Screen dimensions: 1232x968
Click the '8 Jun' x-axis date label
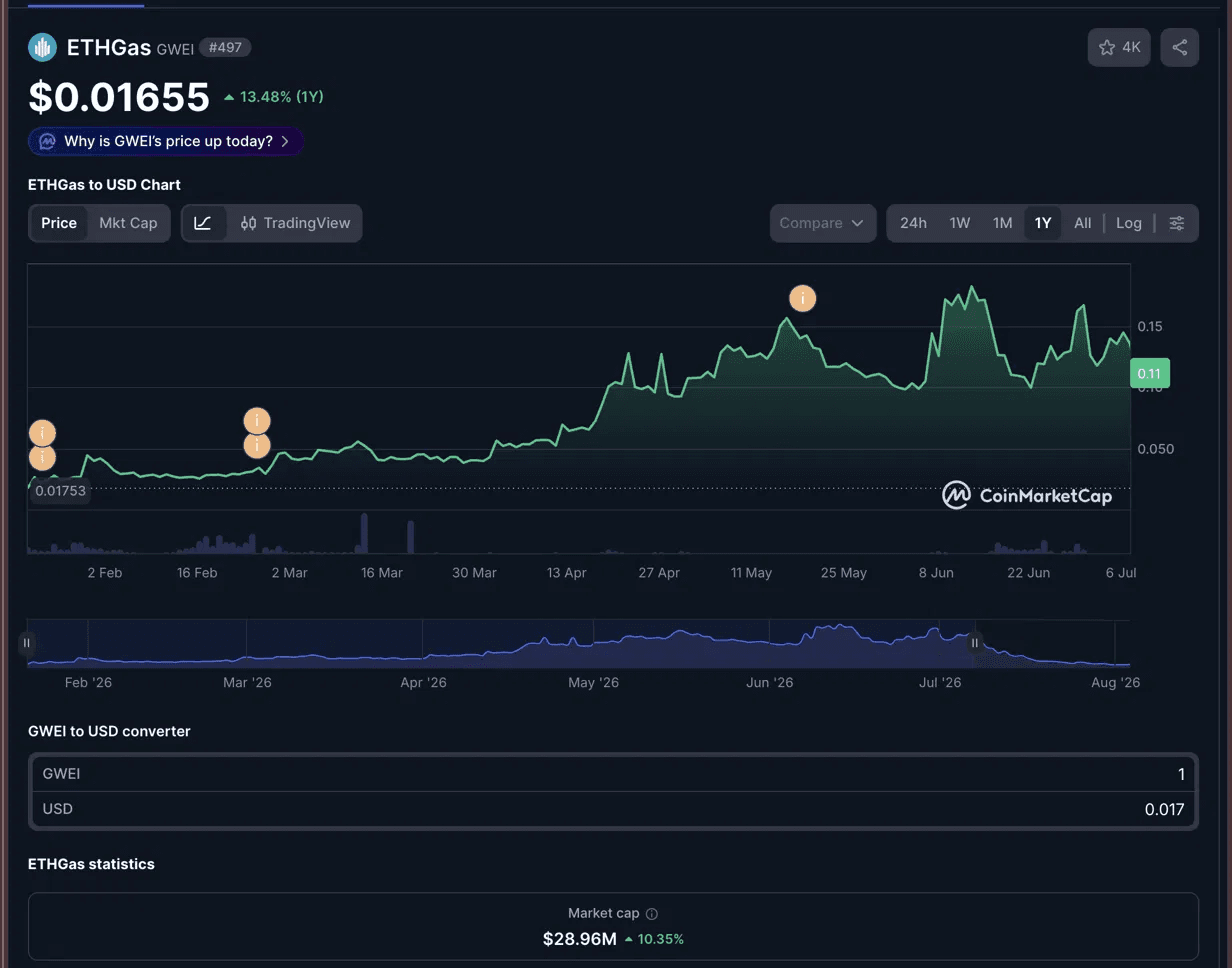click(x=937, y=573)
